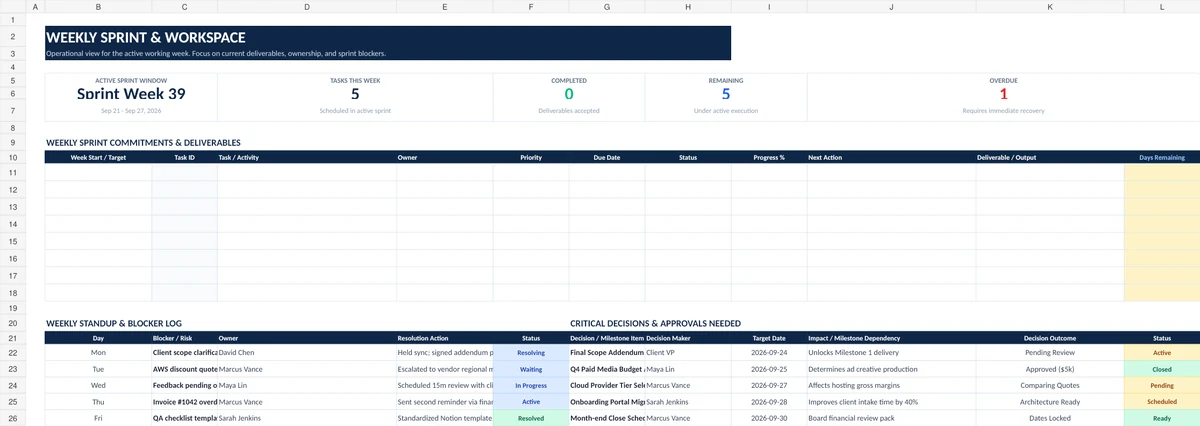
Task: Click the WEEKLY SPRINT COMMITMENTS & DELIVERABLES heading
Action: click(143, 143)
